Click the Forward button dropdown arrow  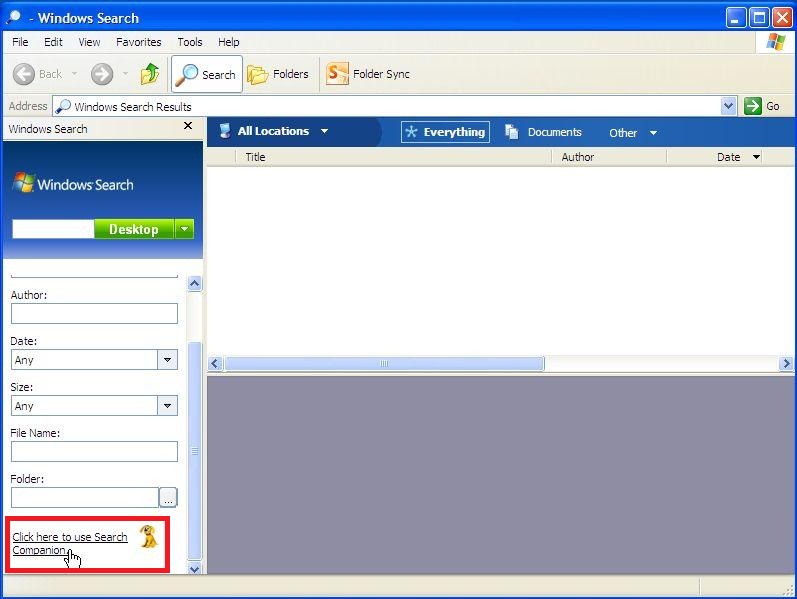pos(125,74)
